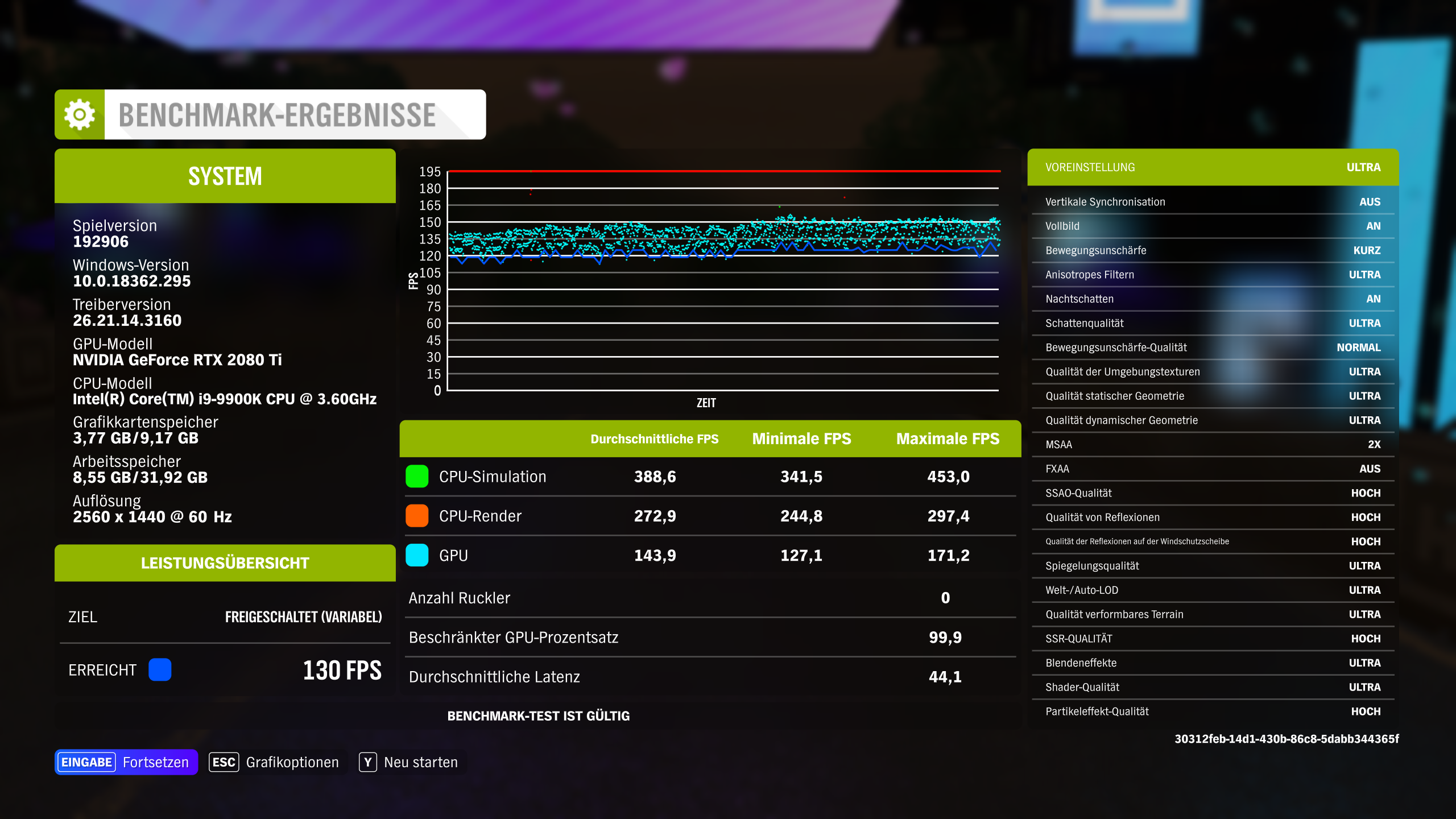Click the Vollbild AN setting row
Image resolution: width=1456 pixels, height=819 pixels.
(x=1213, y=226)
